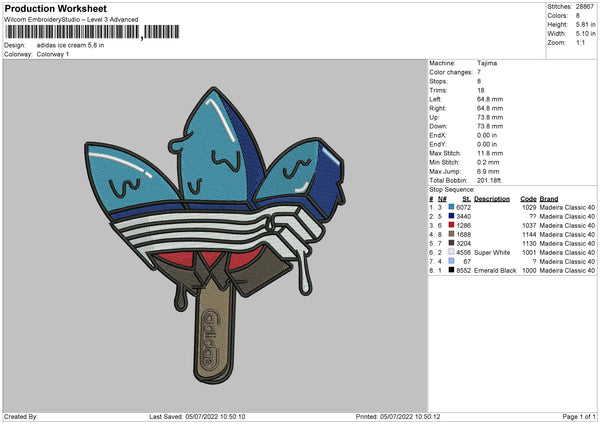Click the Stitches value '28867'
600x424 pixels.
(585, 7)
